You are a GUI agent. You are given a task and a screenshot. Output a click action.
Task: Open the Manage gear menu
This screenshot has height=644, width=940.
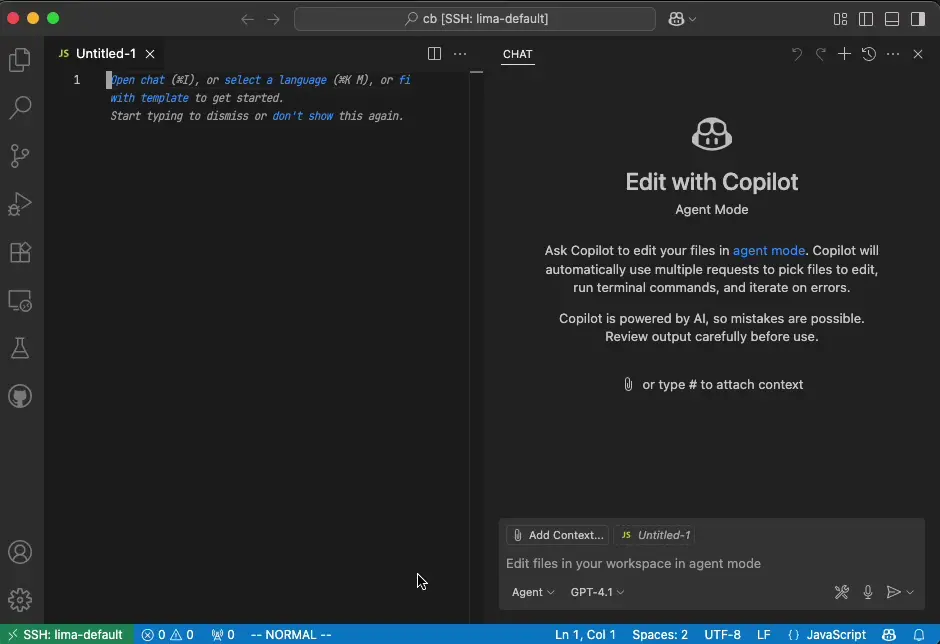[20, 600]
